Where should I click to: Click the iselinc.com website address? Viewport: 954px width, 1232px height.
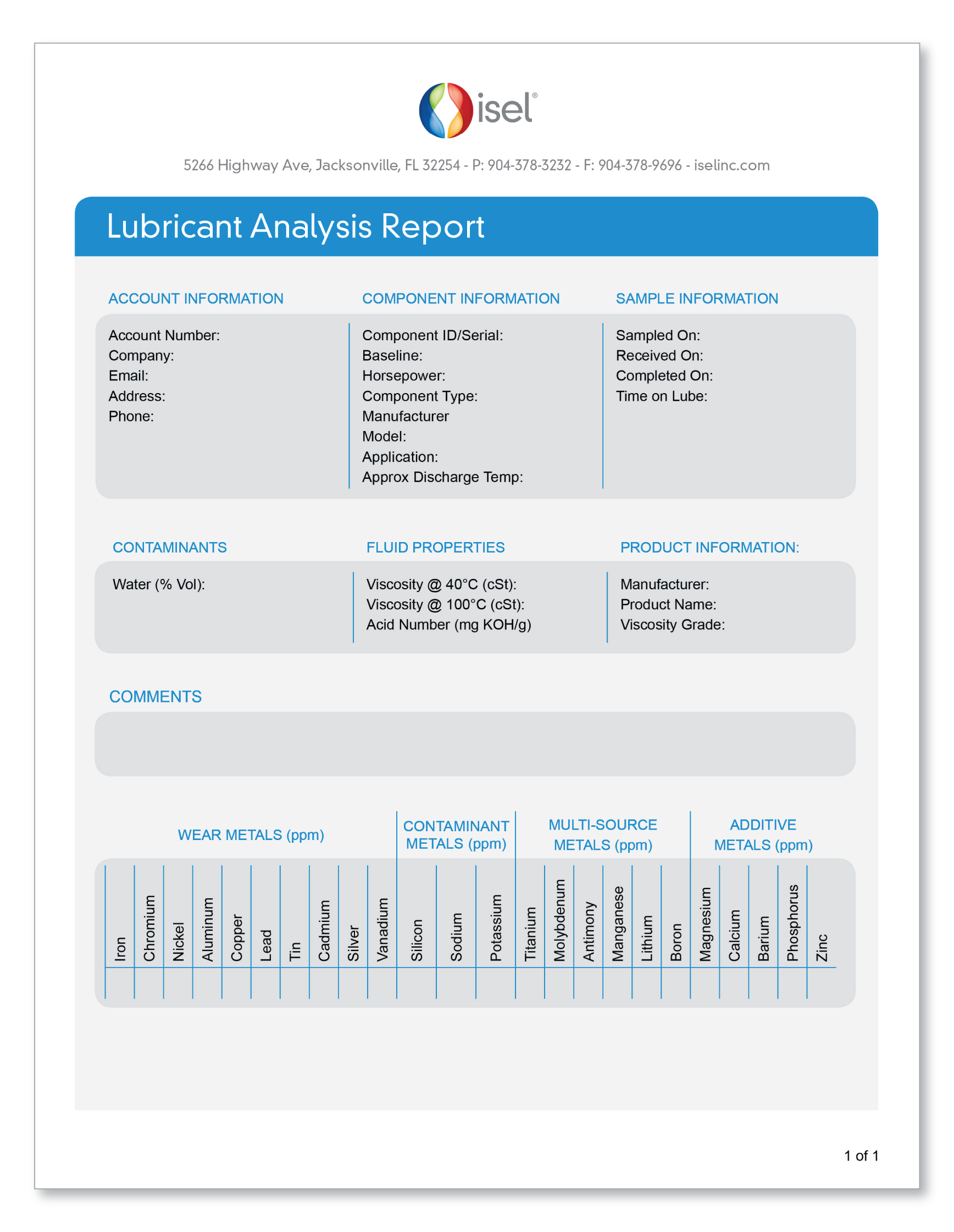pyautogui.click(x=731, y=165)
